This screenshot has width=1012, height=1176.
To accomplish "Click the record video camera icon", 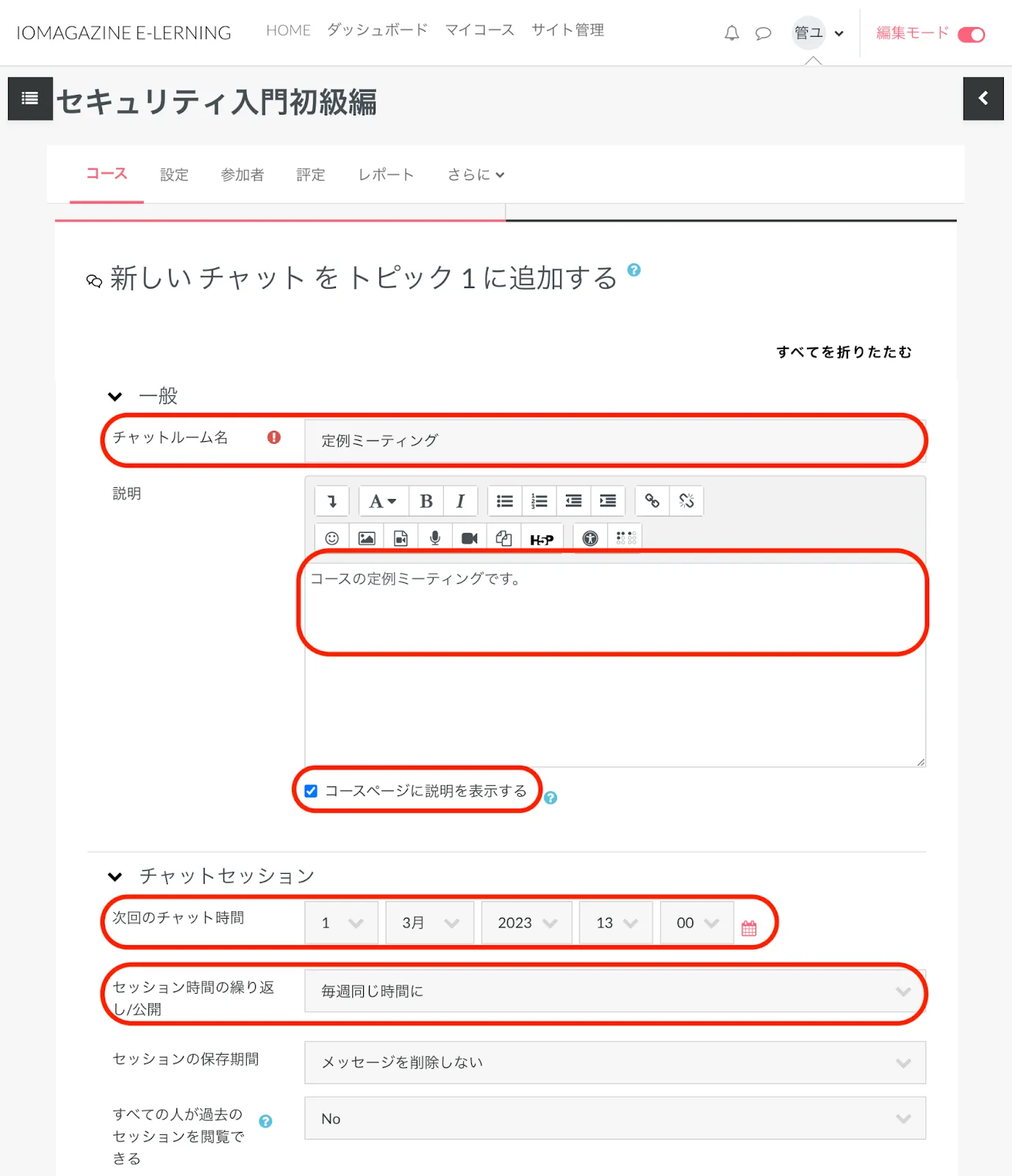I will [x=469, y=538].
